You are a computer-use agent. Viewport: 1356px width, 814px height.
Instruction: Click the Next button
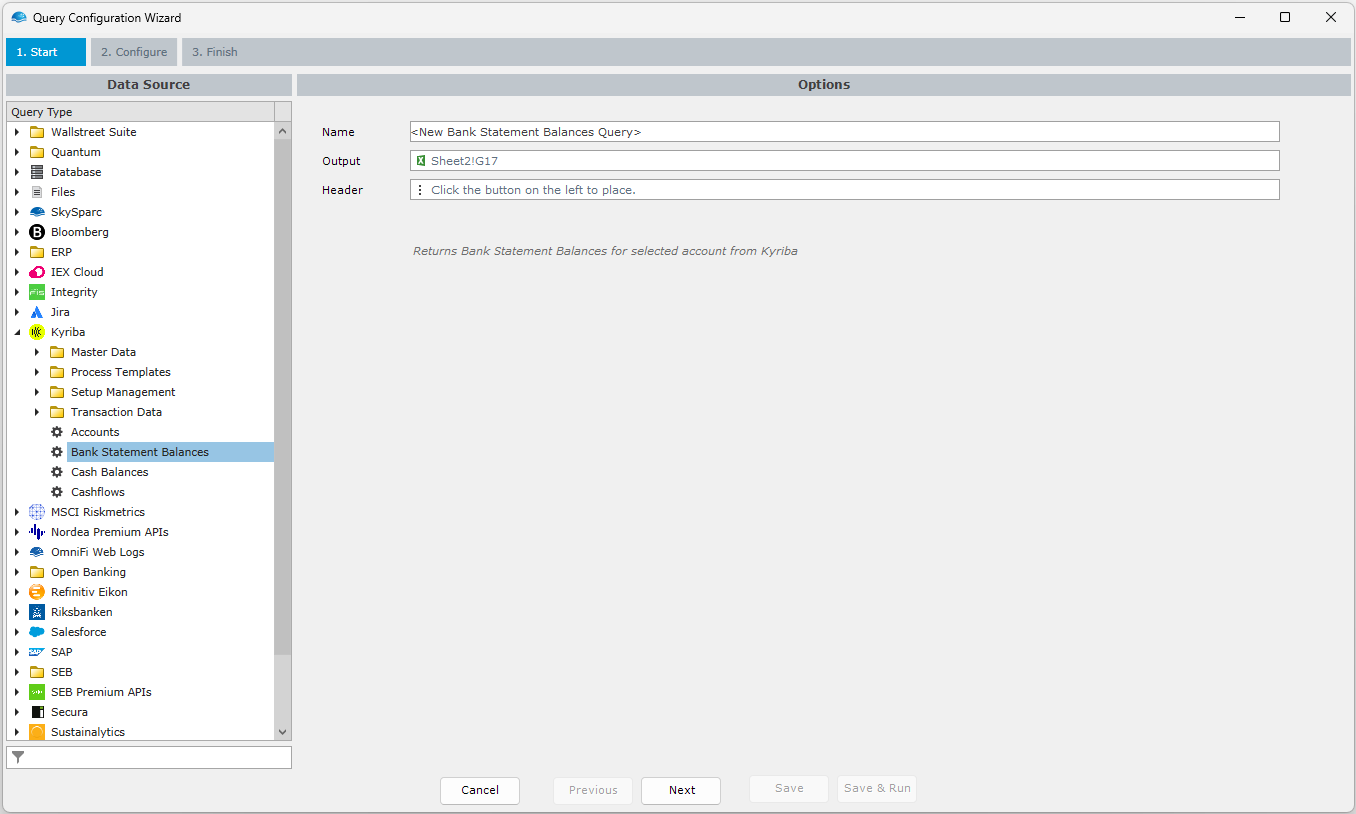click(682, 790)
